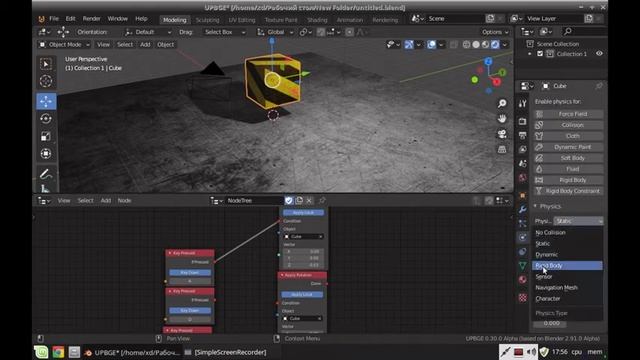Select the Annotate tool in viewport toolbar
The height and width of the screenshot is (360, 640).
pyautogui.click(x=46, y=174)
